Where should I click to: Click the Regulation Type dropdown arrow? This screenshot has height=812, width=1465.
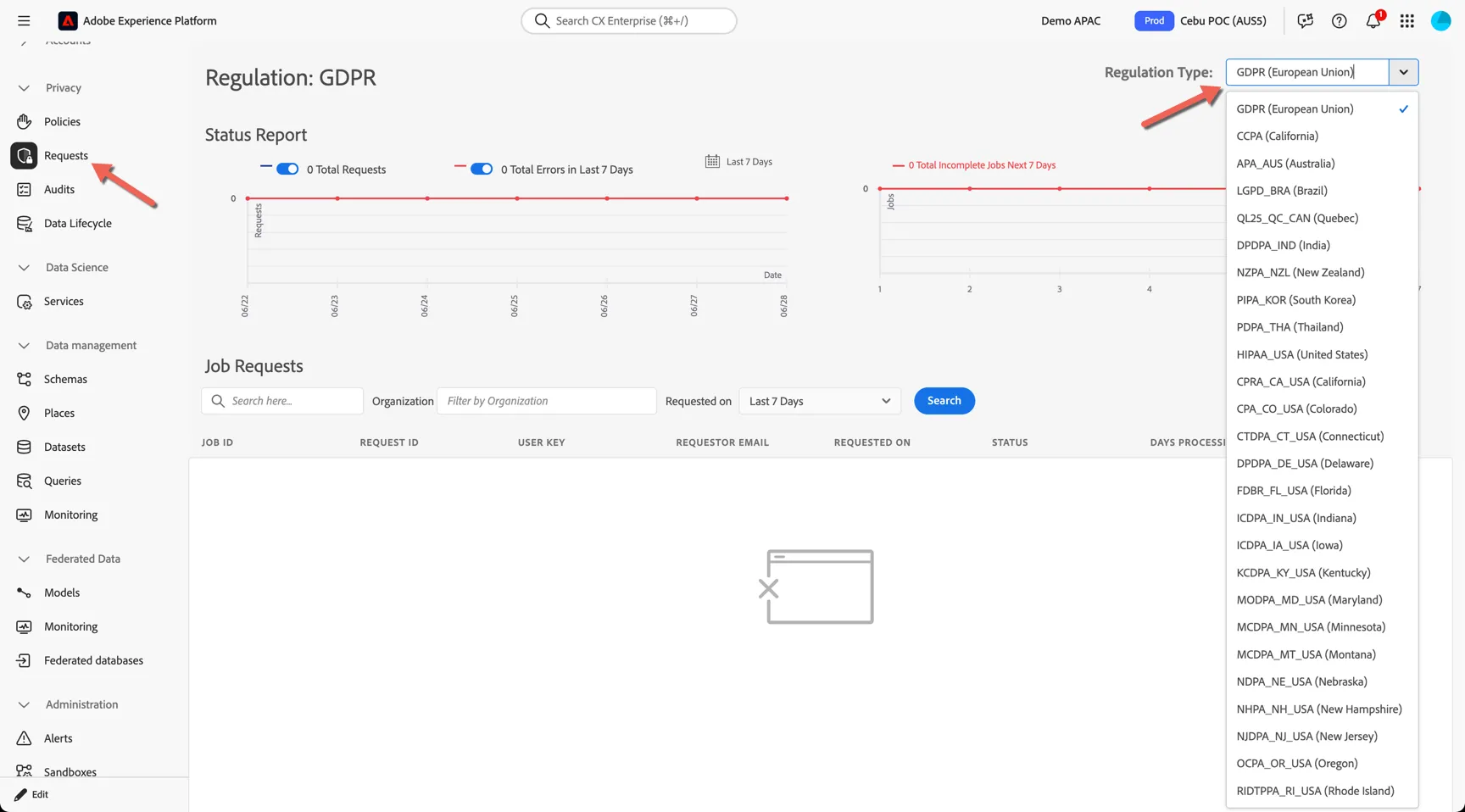[x=1403, y=72]
